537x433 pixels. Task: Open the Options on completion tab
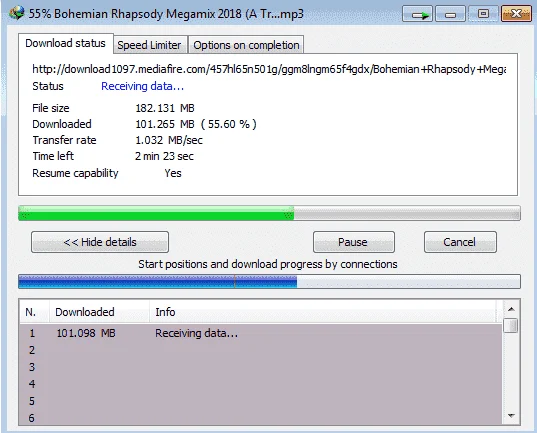click(x=246, y=45)
